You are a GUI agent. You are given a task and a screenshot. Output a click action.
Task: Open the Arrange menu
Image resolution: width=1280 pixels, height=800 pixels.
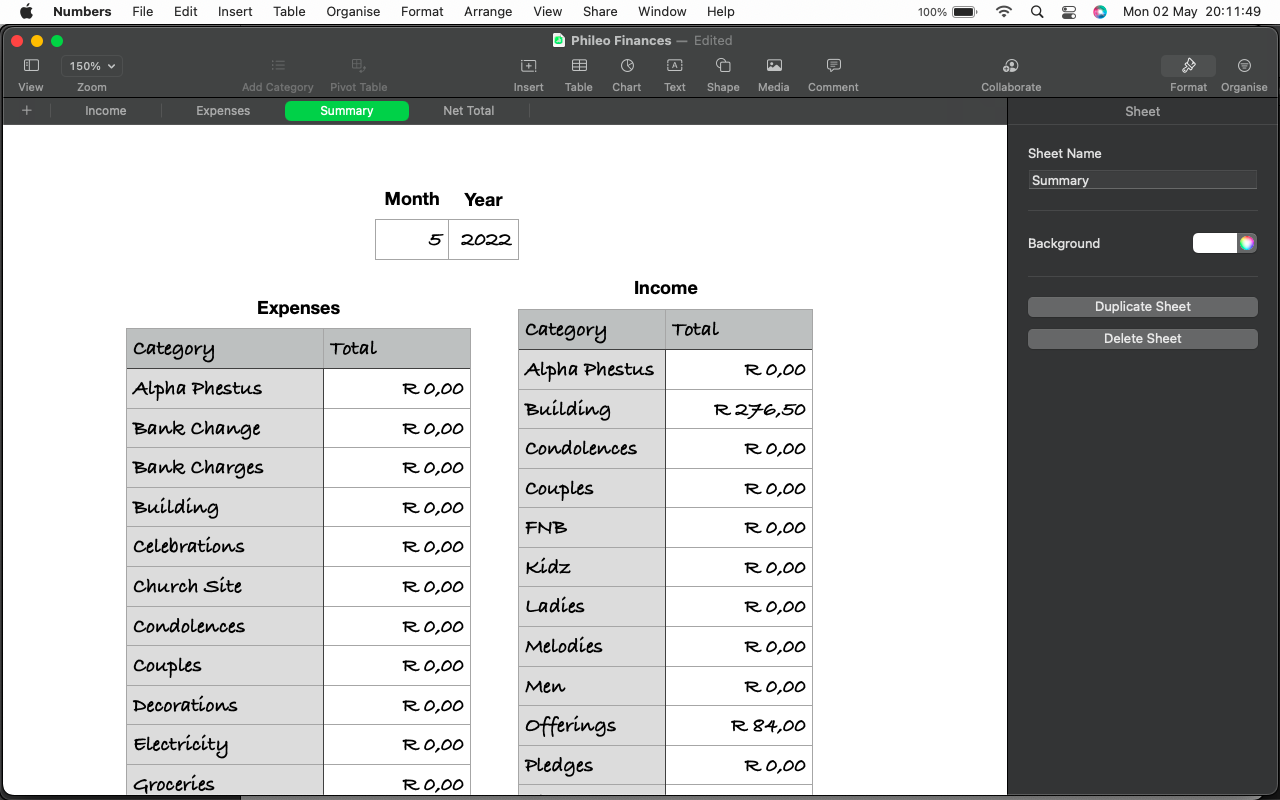[x=488, y=12]
